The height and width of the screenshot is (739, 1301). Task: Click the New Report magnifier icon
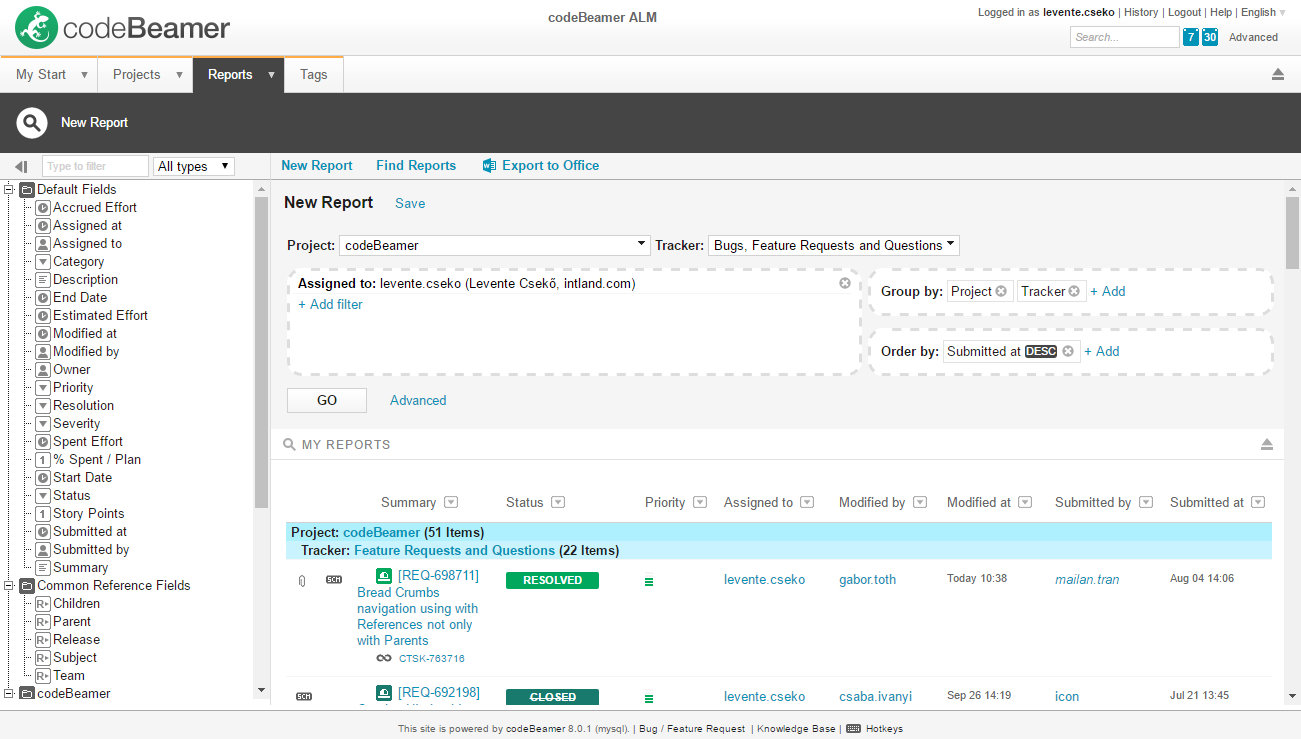[x=32, y=123]
